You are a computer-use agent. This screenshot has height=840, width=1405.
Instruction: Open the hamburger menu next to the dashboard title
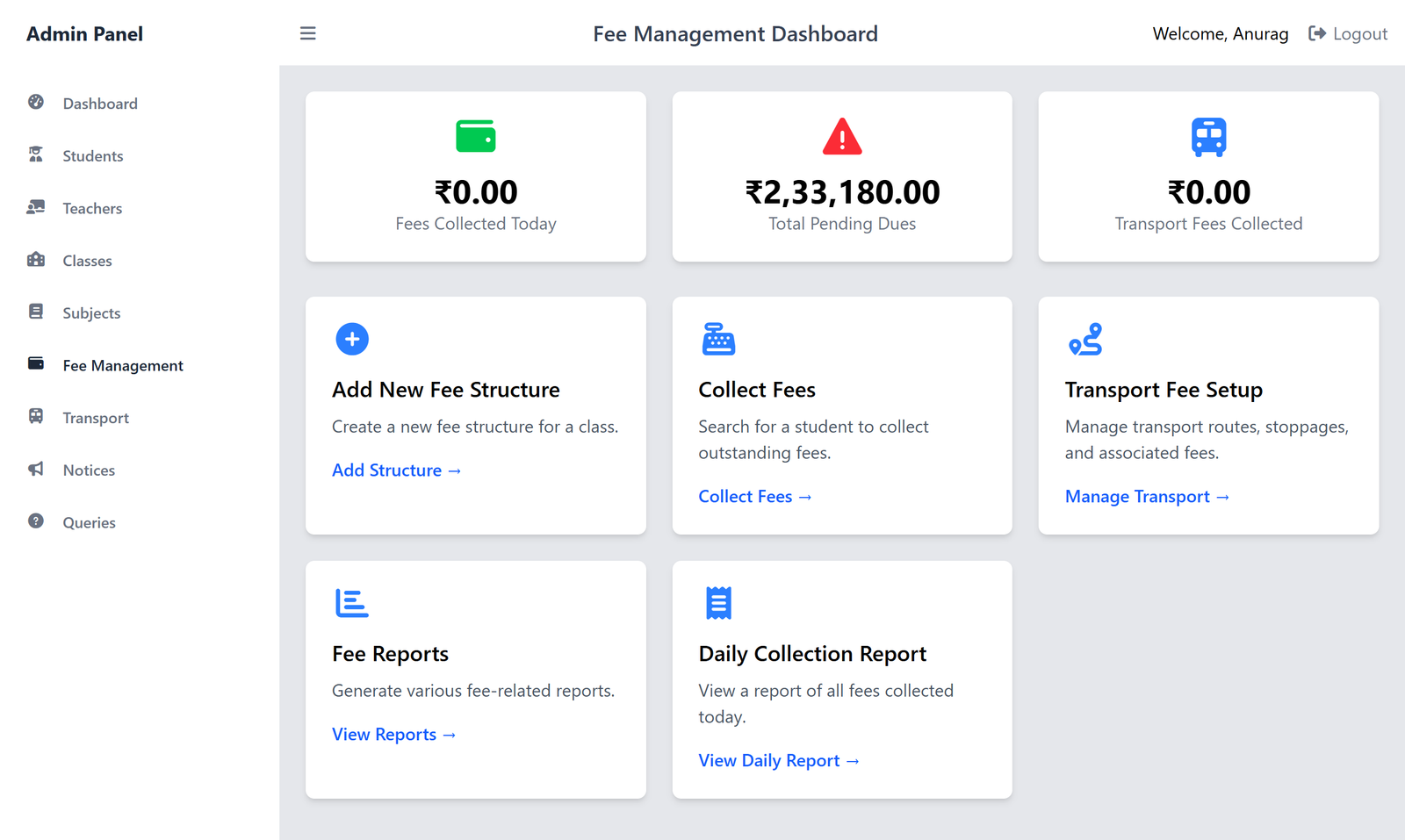coord(307,32)
